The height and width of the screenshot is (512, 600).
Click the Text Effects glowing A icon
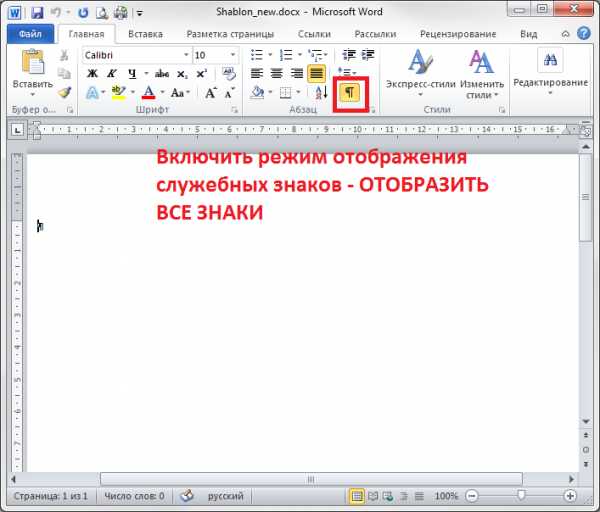click(92, 93)
